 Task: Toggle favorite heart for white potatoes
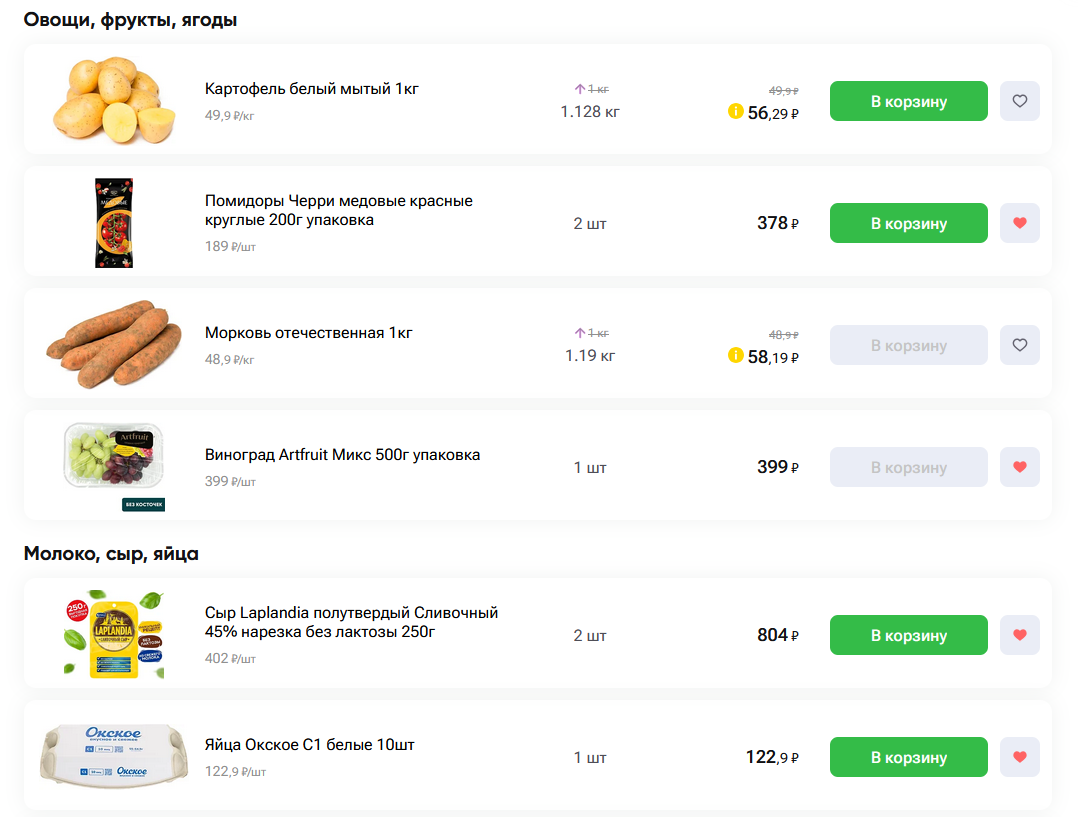click(x=1019, y=101)
